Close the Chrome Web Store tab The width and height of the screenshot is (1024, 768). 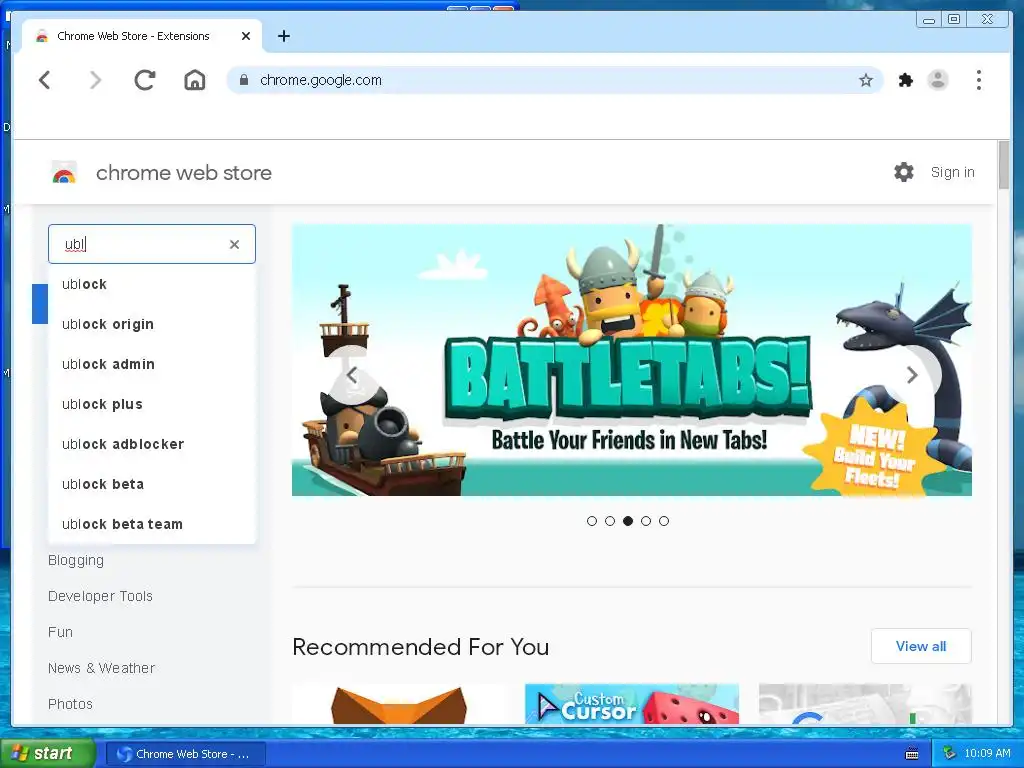click(x=246, y=36)
